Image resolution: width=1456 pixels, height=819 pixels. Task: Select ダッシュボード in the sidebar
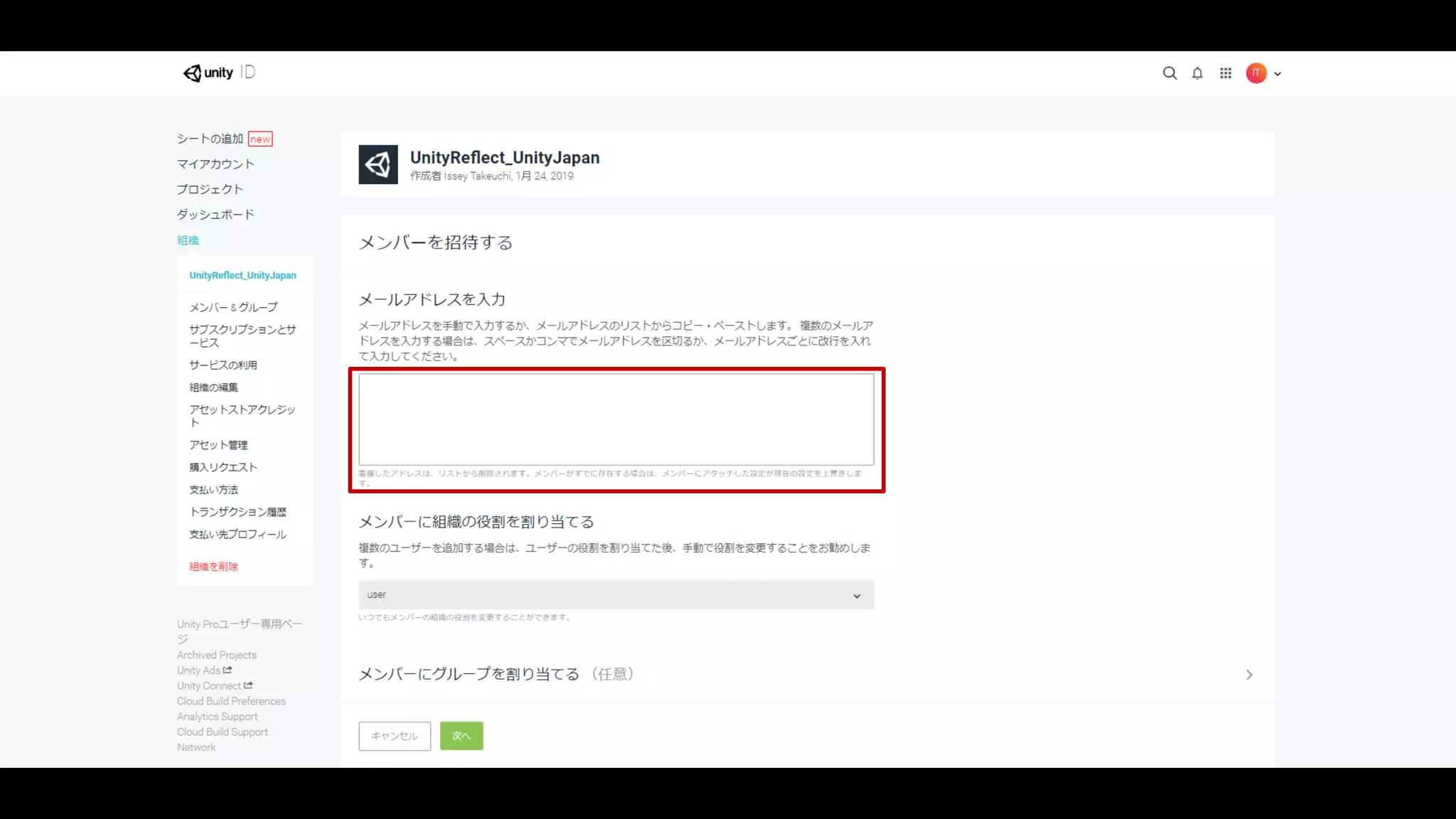[215, 215]
